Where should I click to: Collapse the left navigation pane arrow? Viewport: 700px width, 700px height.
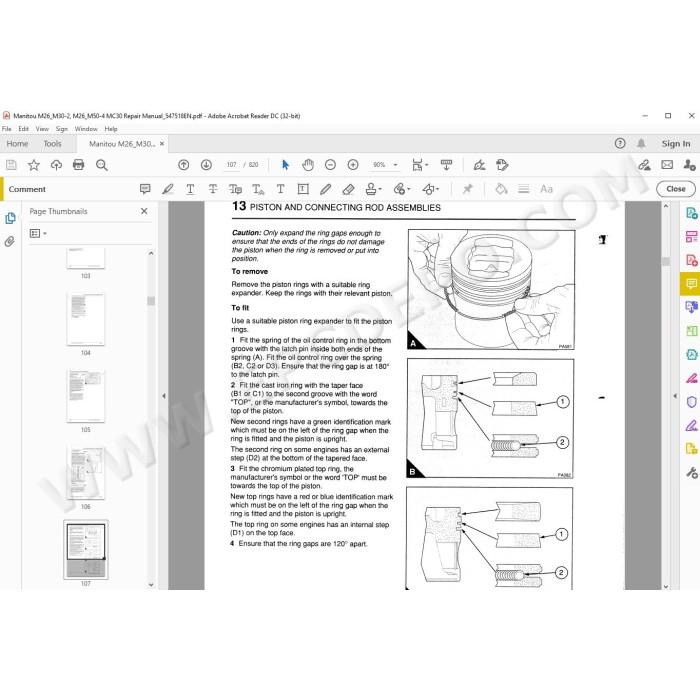click(164, 396)
